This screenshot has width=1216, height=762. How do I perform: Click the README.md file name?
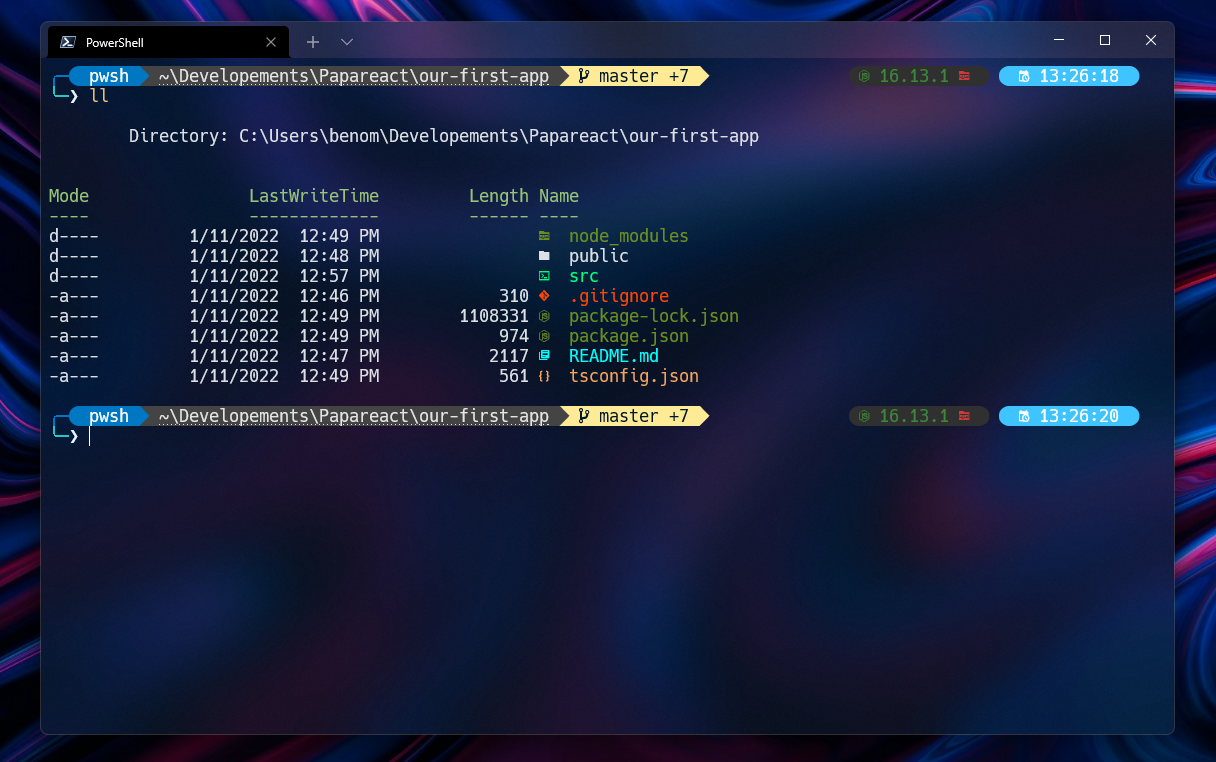coord(614,356)
